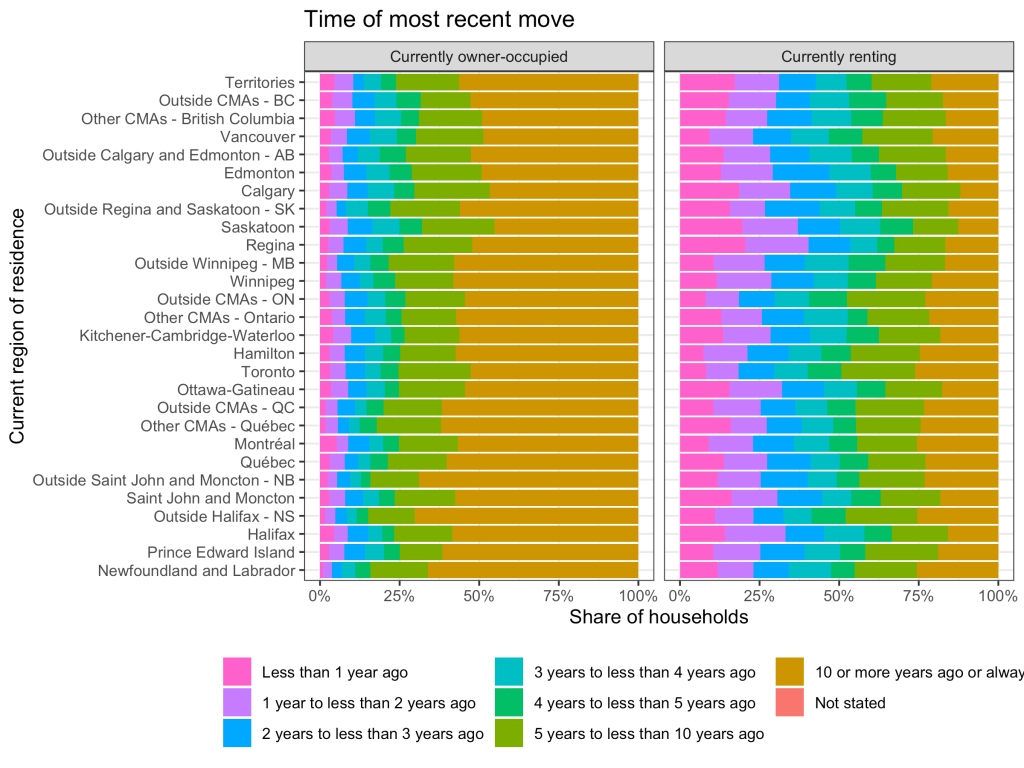Viewport: 1024px width, 768px height.
Task: Select the gold '10 or more years ago' legend swatch
Action: [791, 672]
